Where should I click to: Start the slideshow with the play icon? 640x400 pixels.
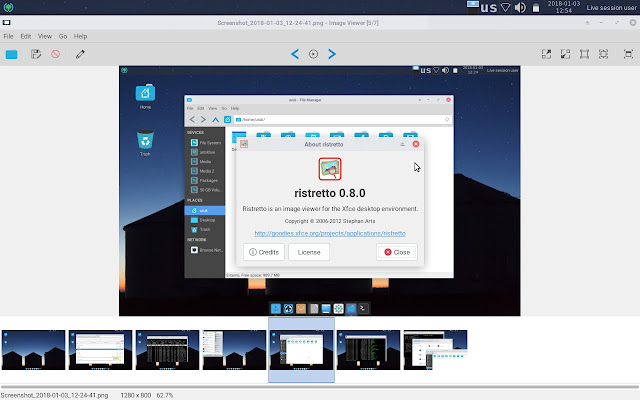pos(313,54)
